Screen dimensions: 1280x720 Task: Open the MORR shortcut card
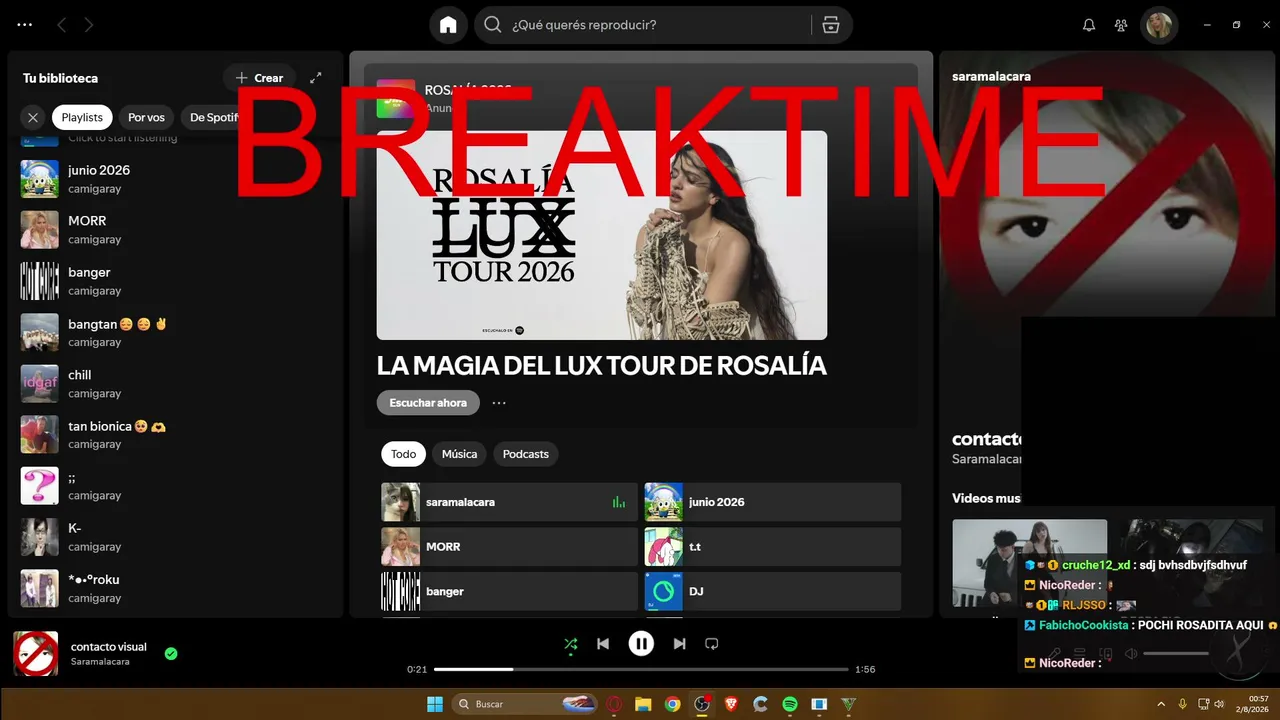[x=509, y=547]
